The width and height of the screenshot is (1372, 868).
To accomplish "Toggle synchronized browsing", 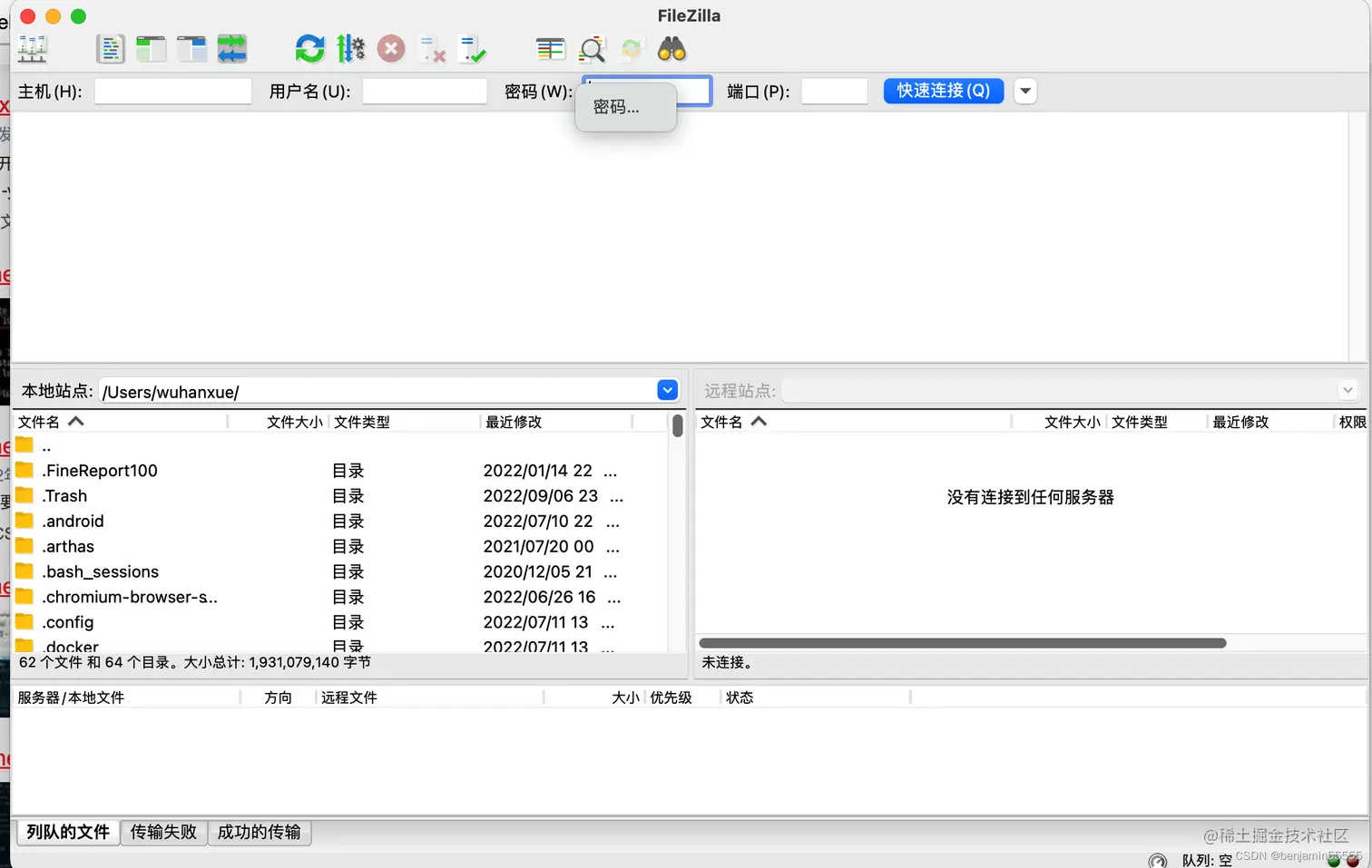I will pyautogui.click(x=632, y=49).
